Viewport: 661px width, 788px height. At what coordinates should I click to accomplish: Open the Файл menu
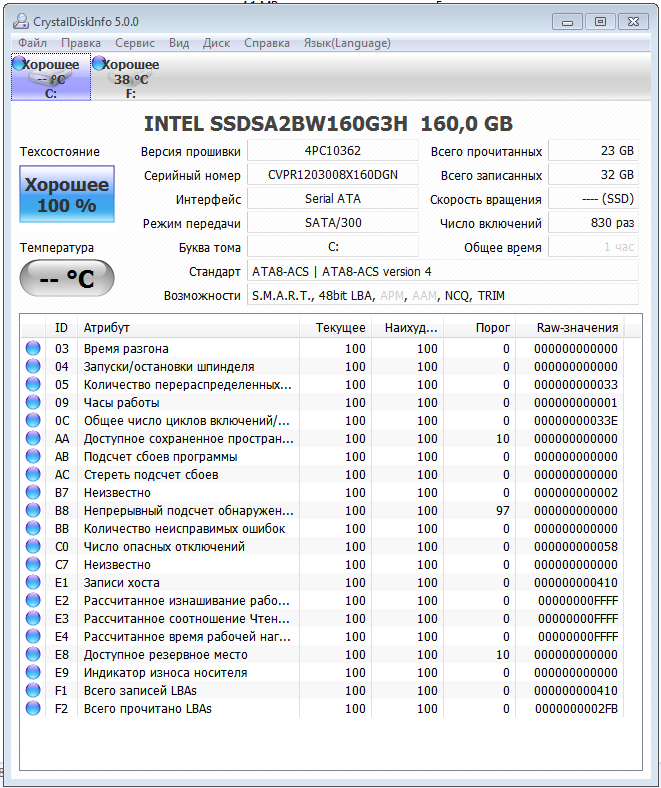pos(32,43)
